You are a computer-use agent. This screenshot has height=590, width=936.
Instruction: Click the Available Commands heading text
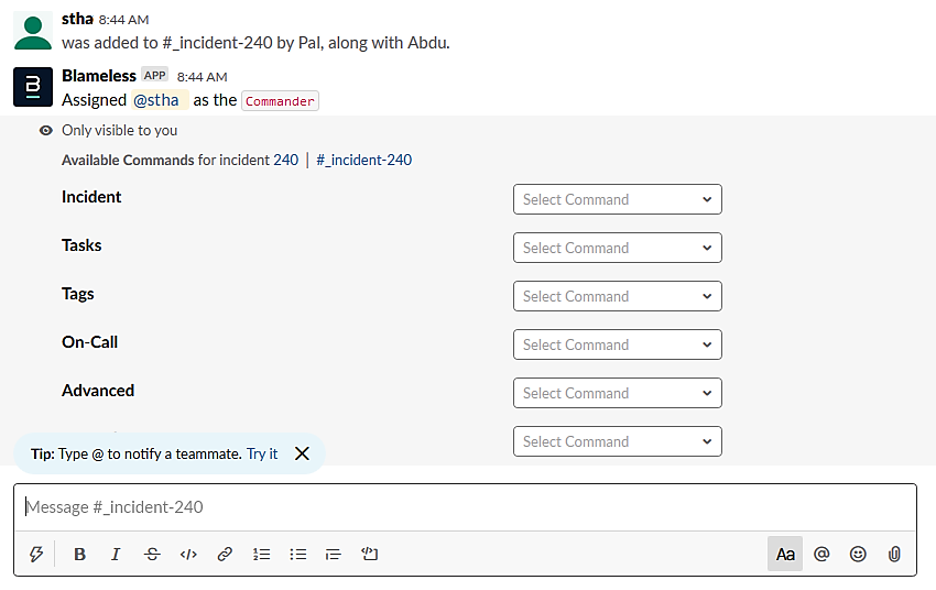[x=128, y=160]
